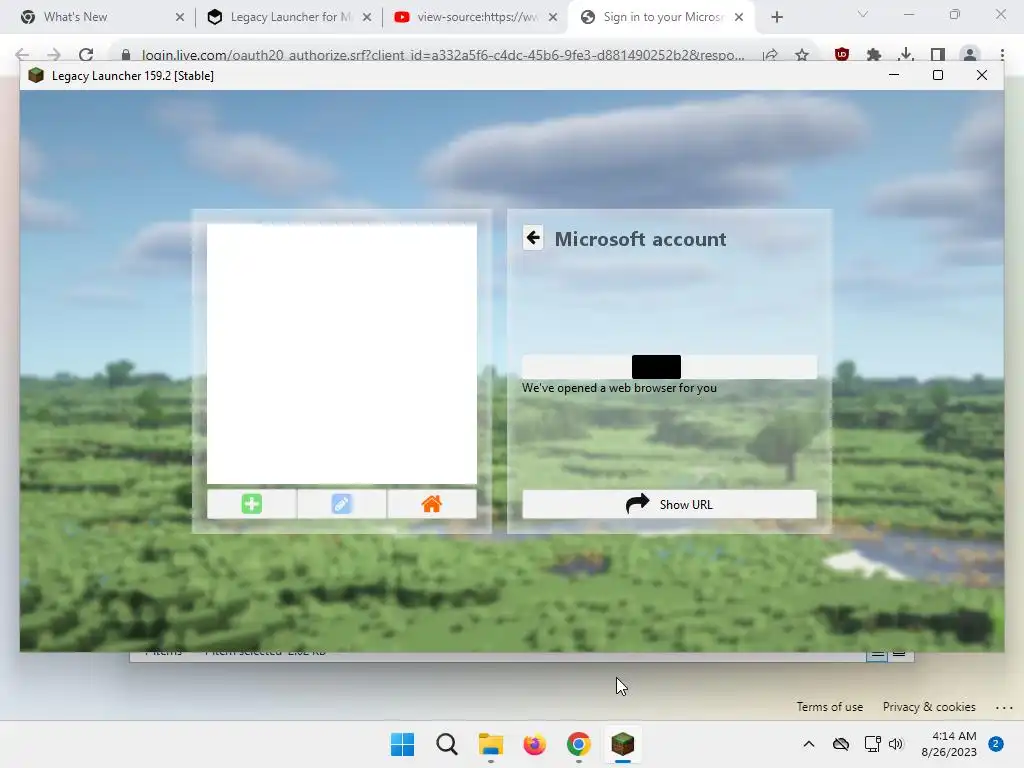1024x768 pixels.
Task: Close the Legacy Launcher window
Action: tap(982, 75)
